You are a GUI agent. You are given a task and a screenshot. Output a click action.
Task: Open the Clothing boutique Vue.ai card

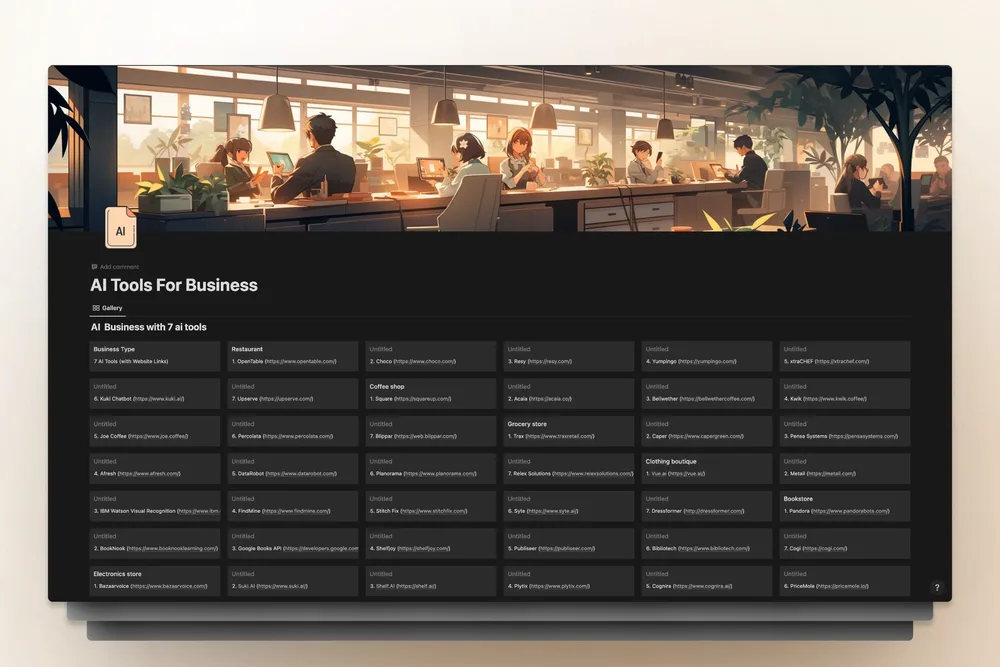(x=707, y=469)
